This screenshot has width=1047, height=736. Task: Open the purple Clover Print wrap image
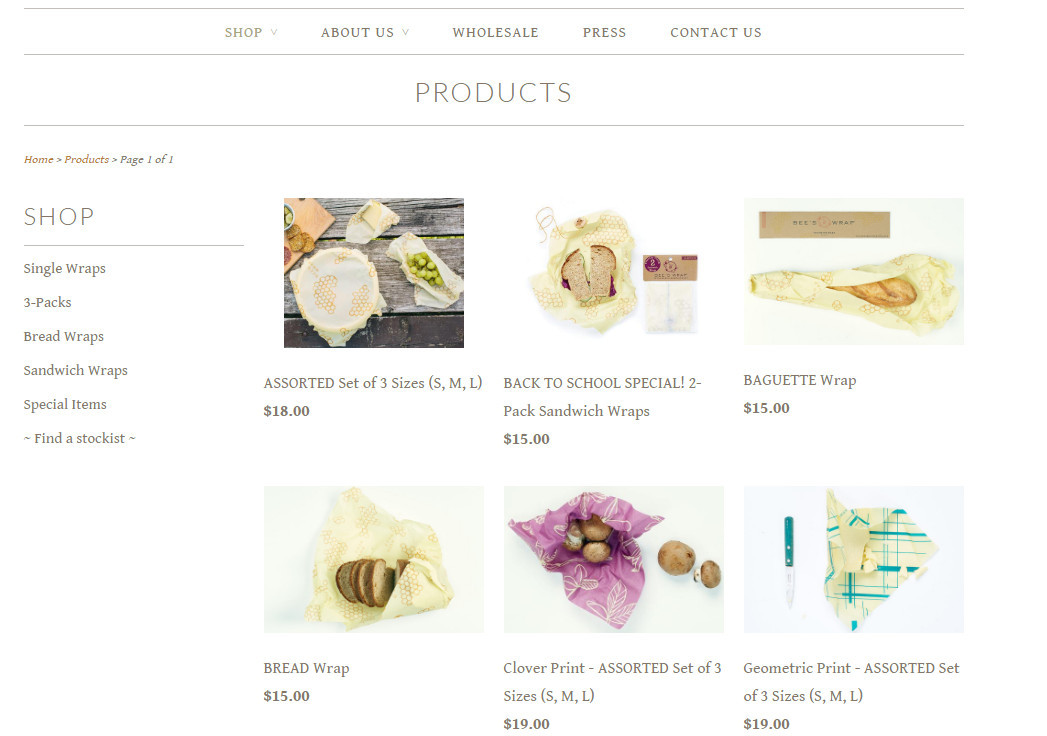point(614,560)
